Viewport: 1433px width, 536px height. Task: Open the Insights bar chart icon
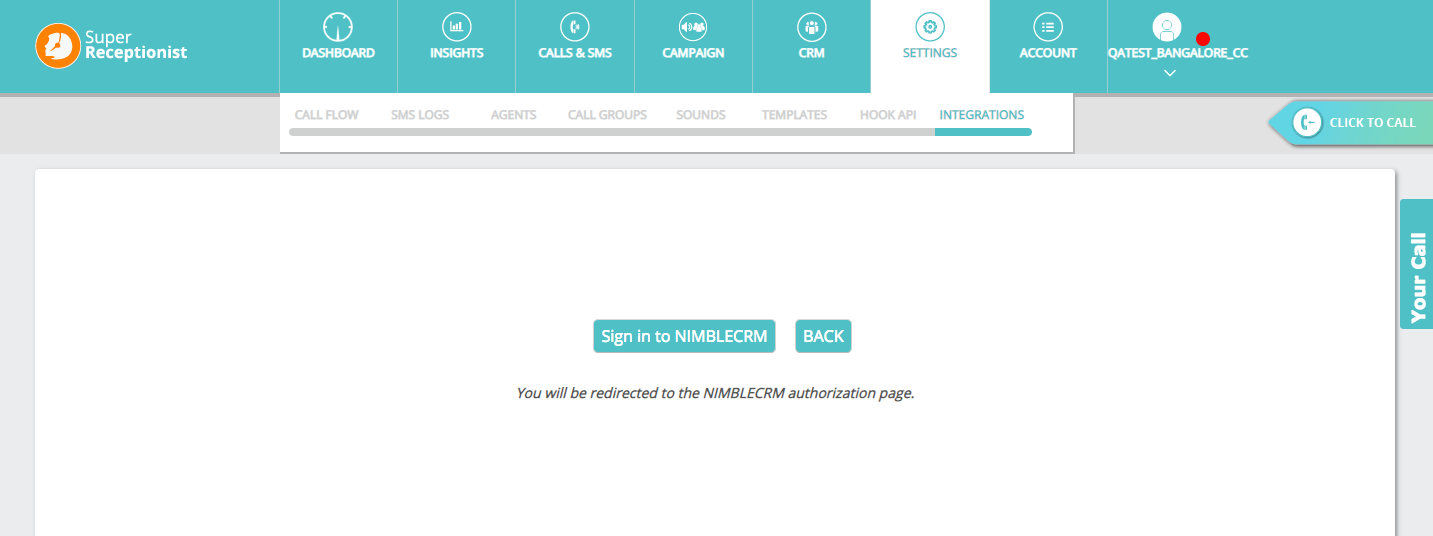[456, 27]
